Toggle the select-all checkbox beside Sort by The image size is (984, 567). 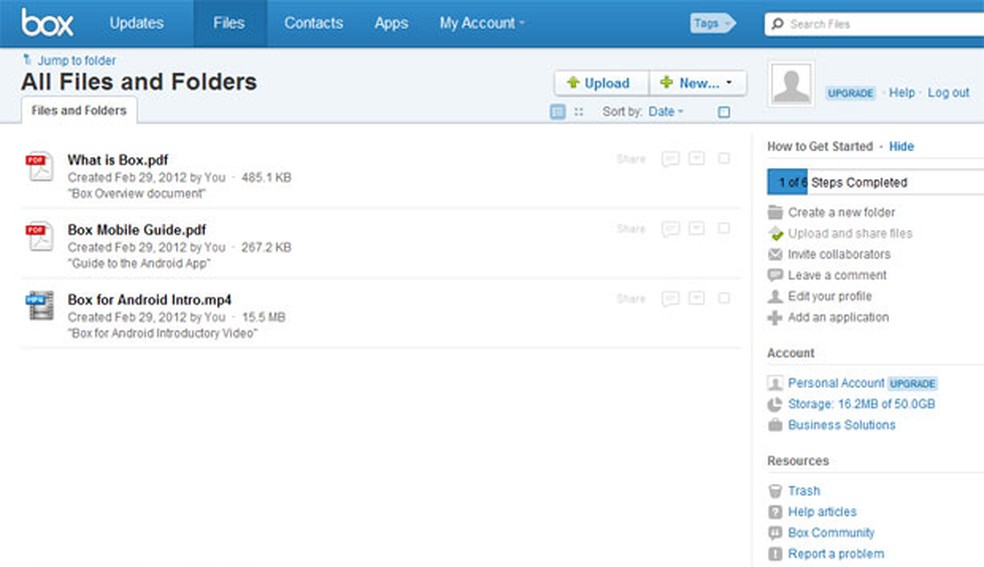pos(724,112)
